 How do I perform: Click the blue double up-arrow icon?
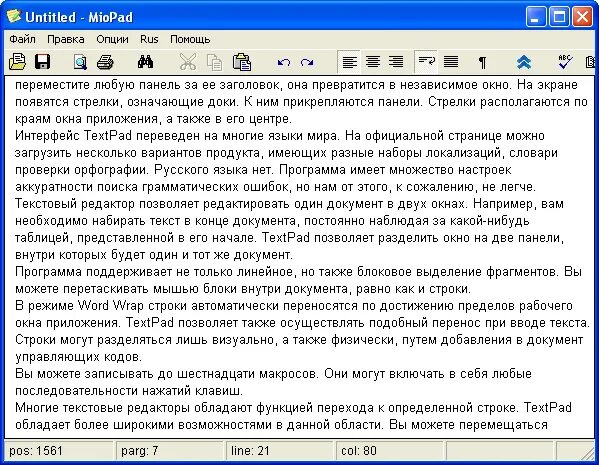point(524,62)
